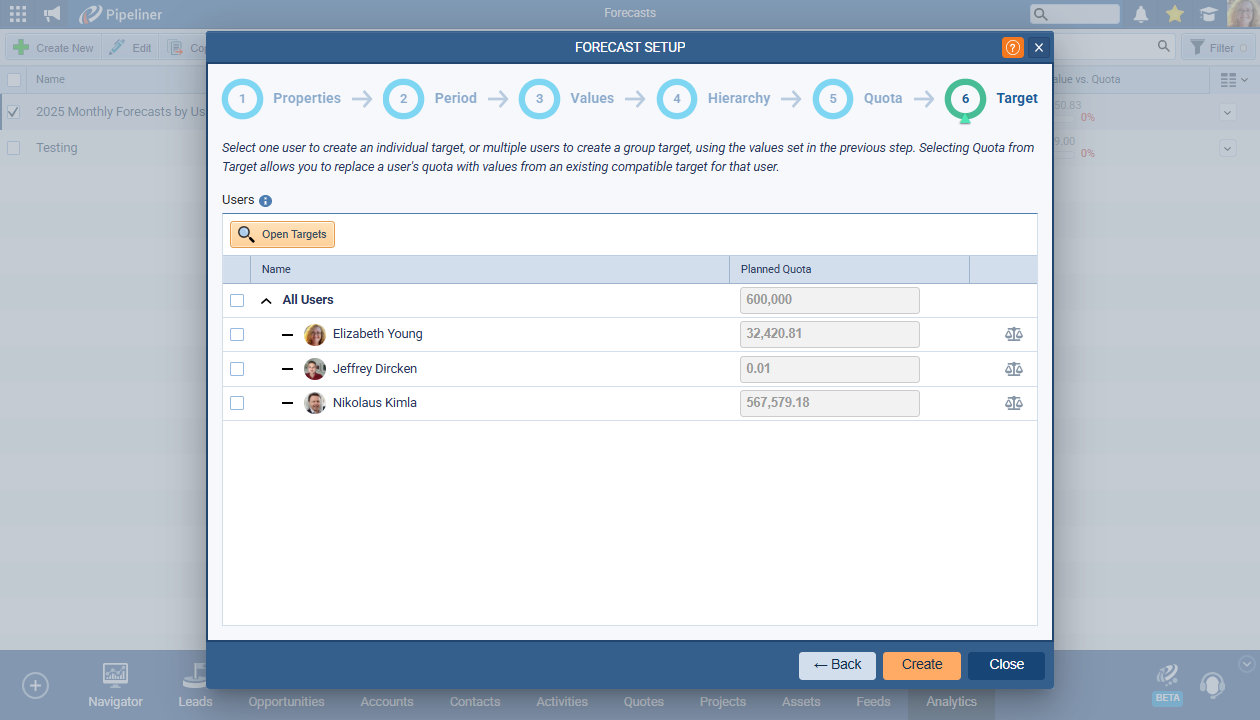
Task: Click the info icon next to Users
Action: [x=266, y=201]
